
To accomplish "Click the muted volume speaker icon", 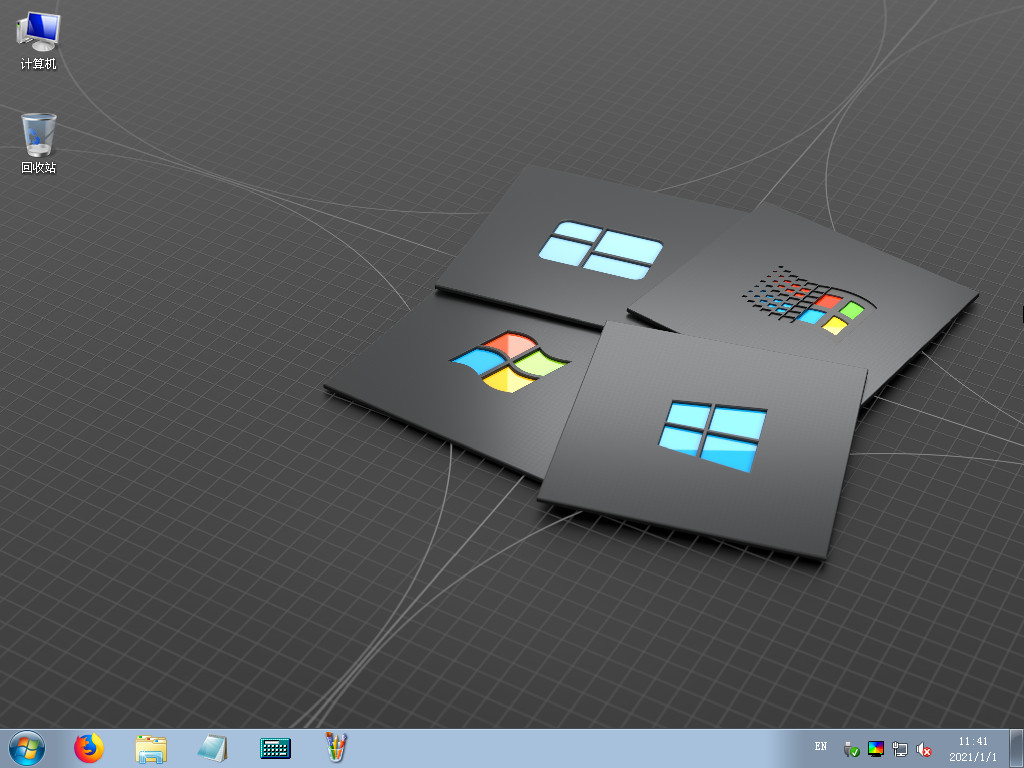I will [x=924, y=748].
